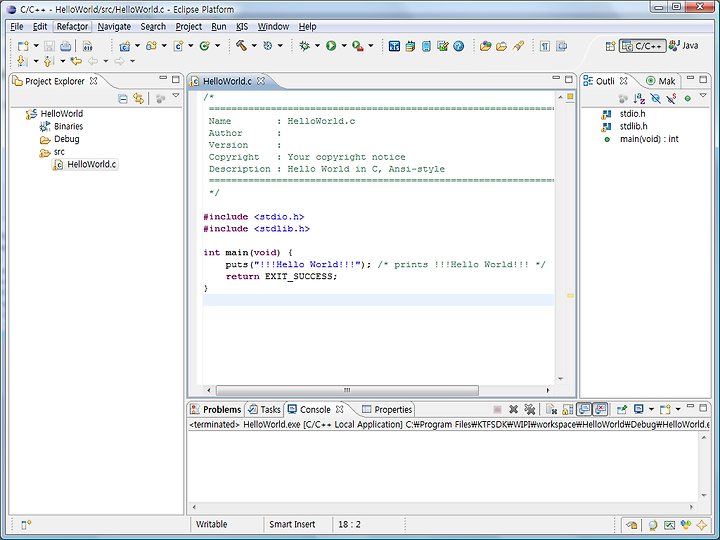Click the Next Annotation arrow icon
The height and width of the screenshot is (540, 720).
pos(22,61)
